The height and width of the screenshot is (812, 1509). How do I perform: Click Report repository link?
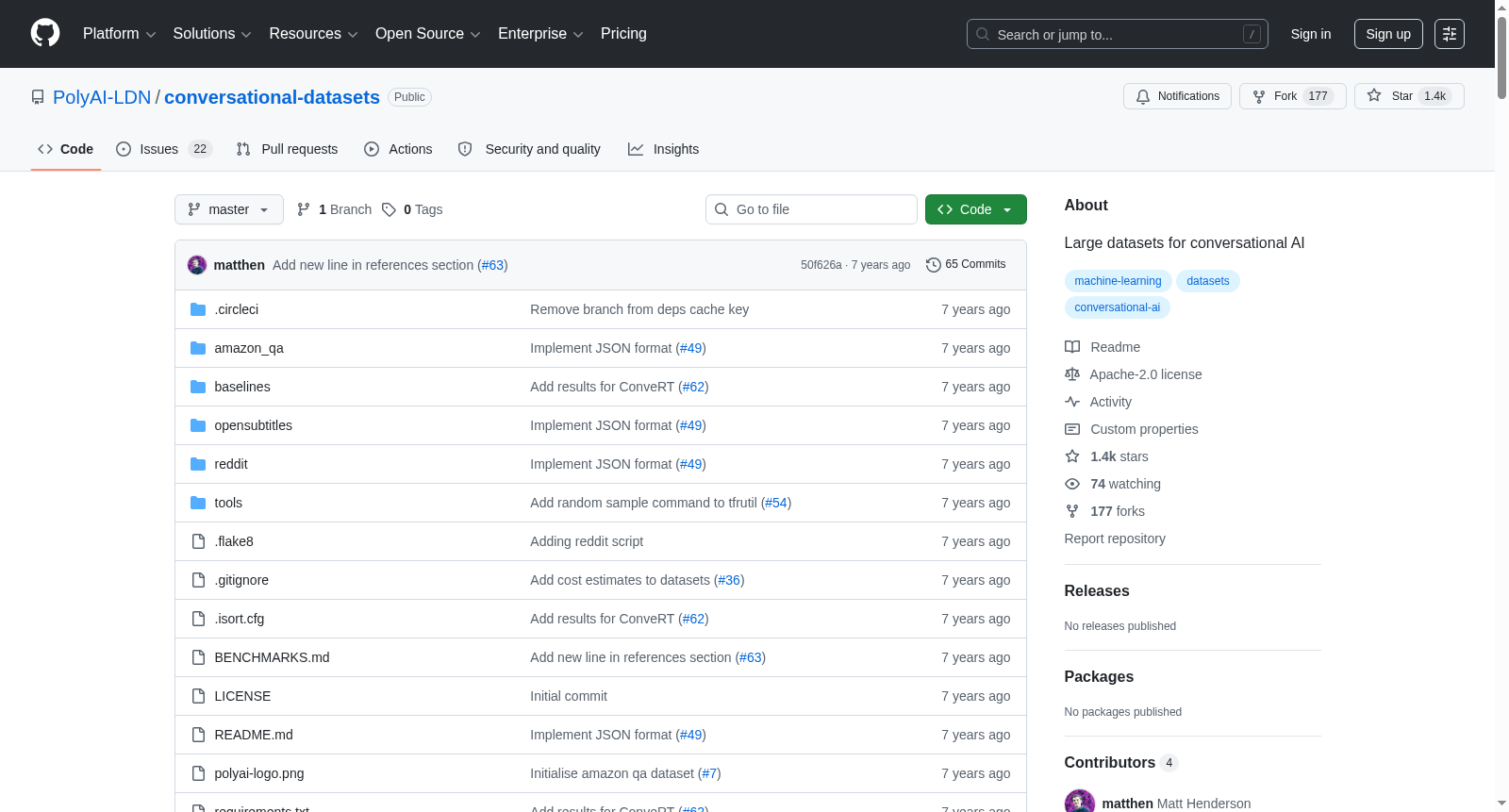[x=1115, y=539]
